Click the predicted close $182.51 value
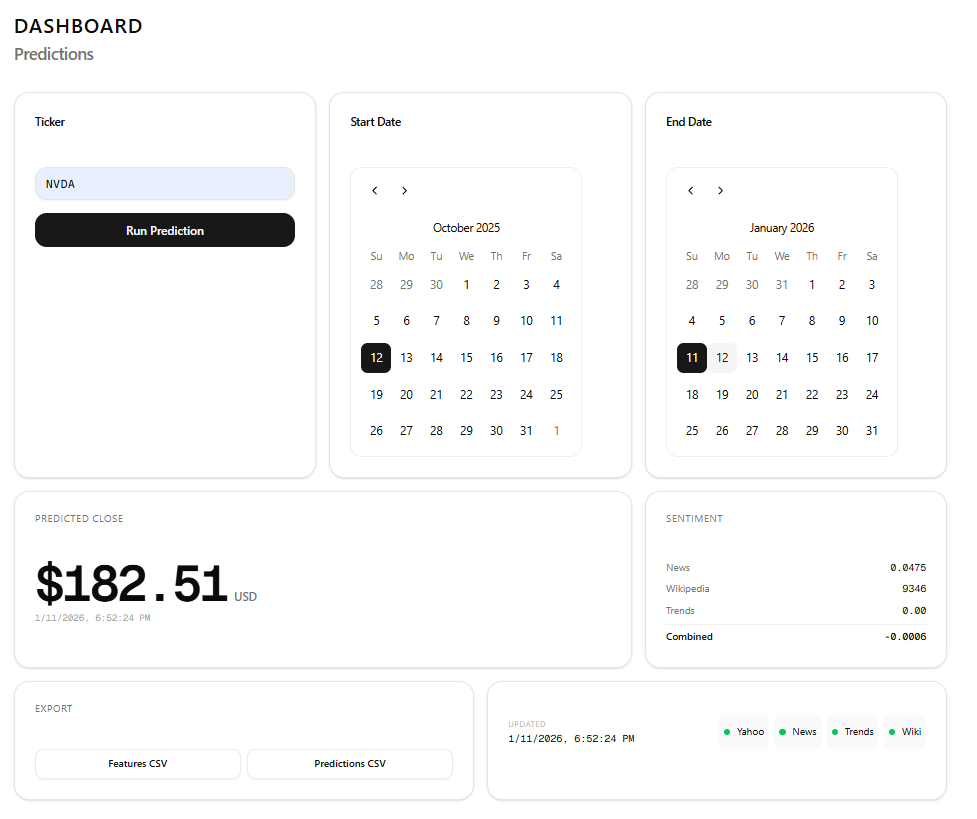Image resolution: width=977 pixels, height=819 pixels. (x=132, y=585)
